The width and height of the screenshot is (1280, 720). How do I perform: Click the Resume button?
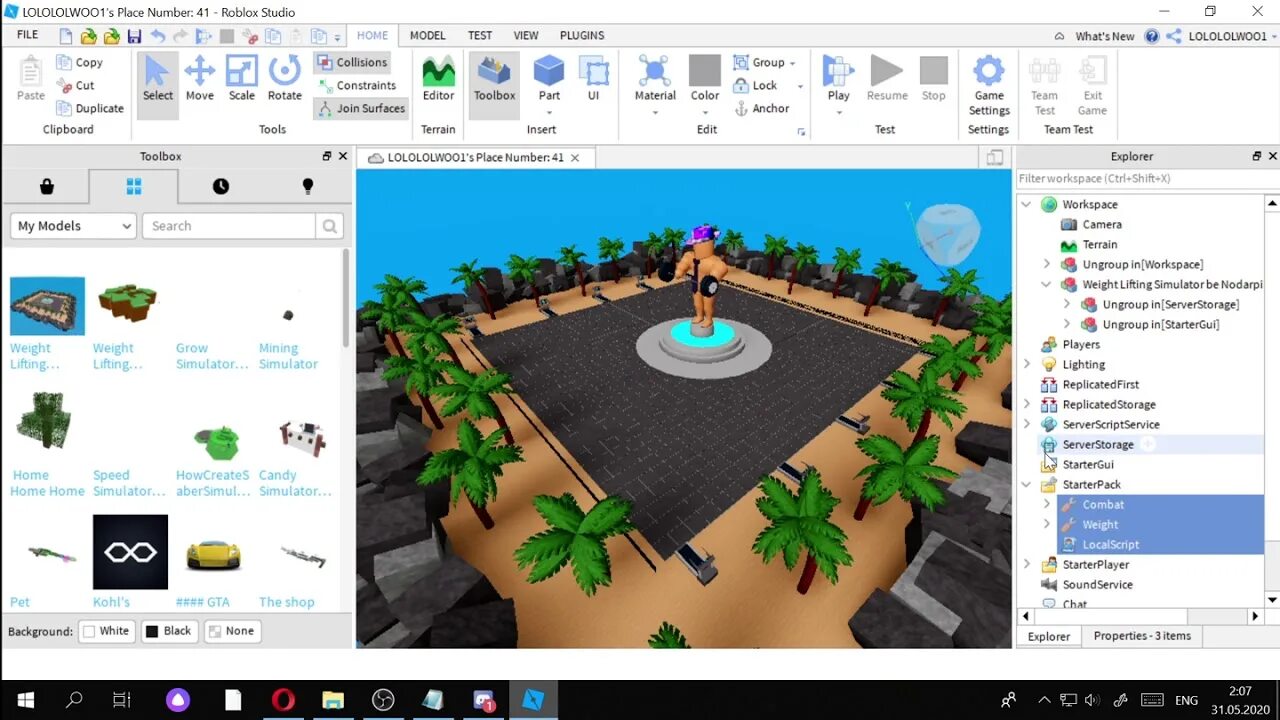[x=887, y=78]
